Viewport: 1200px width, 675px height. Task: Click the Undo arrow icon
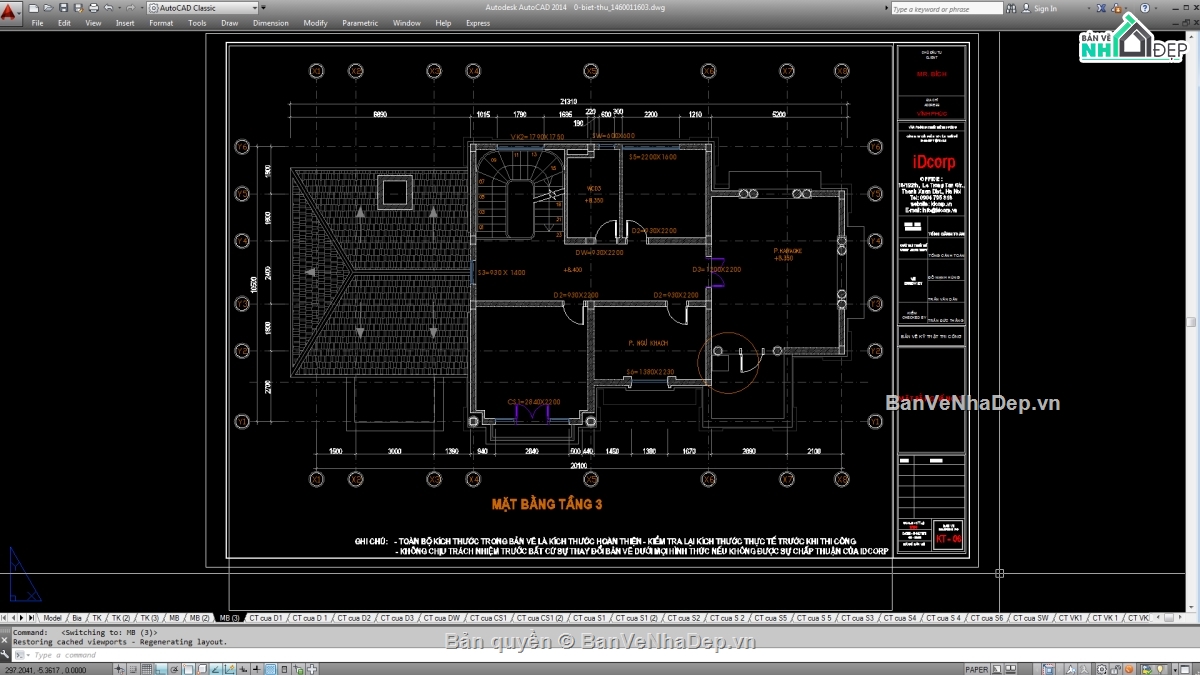(x=108, y=8)
